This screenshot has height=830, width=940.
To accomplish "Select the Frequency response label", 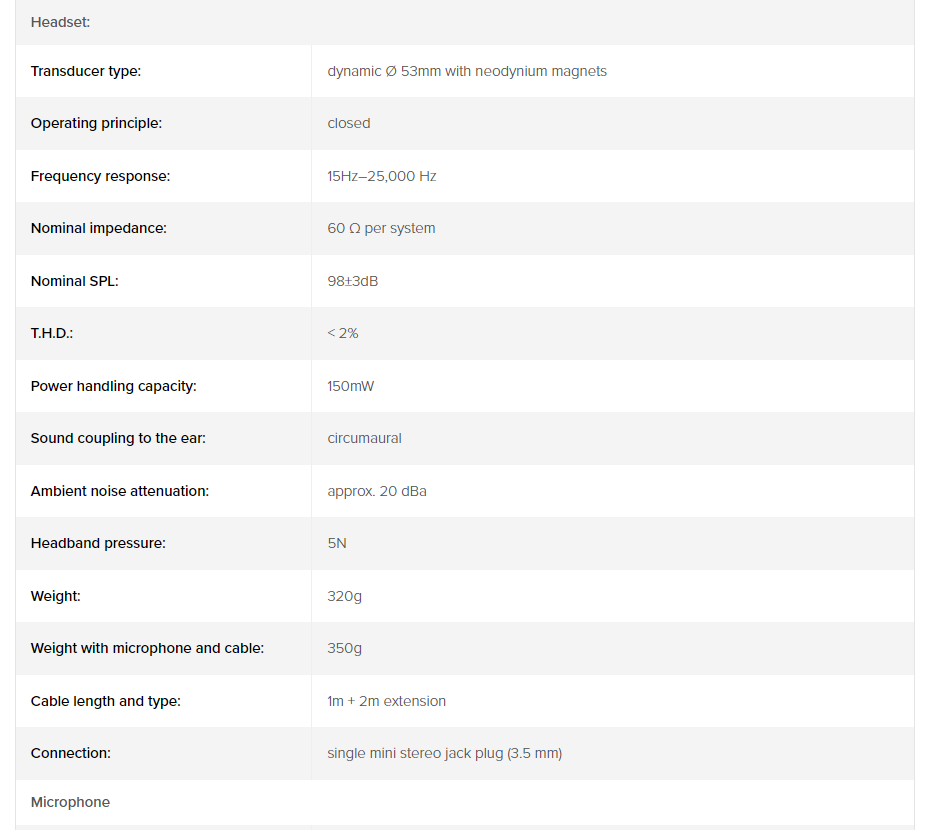I will pos(100,176).
